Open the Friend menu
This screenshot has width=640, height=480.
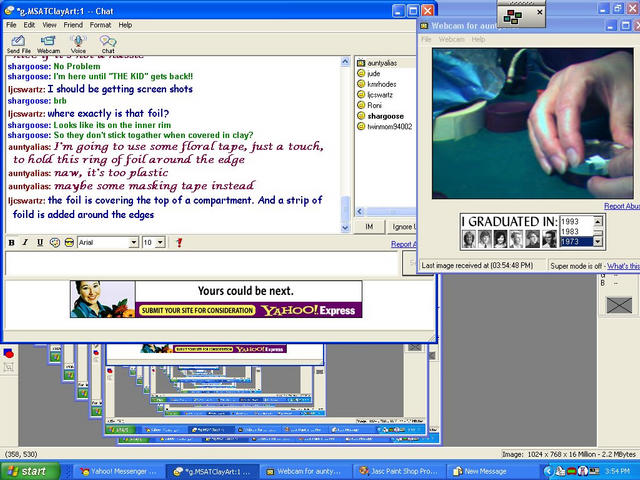pyautogui.click(x=73, y=25)
